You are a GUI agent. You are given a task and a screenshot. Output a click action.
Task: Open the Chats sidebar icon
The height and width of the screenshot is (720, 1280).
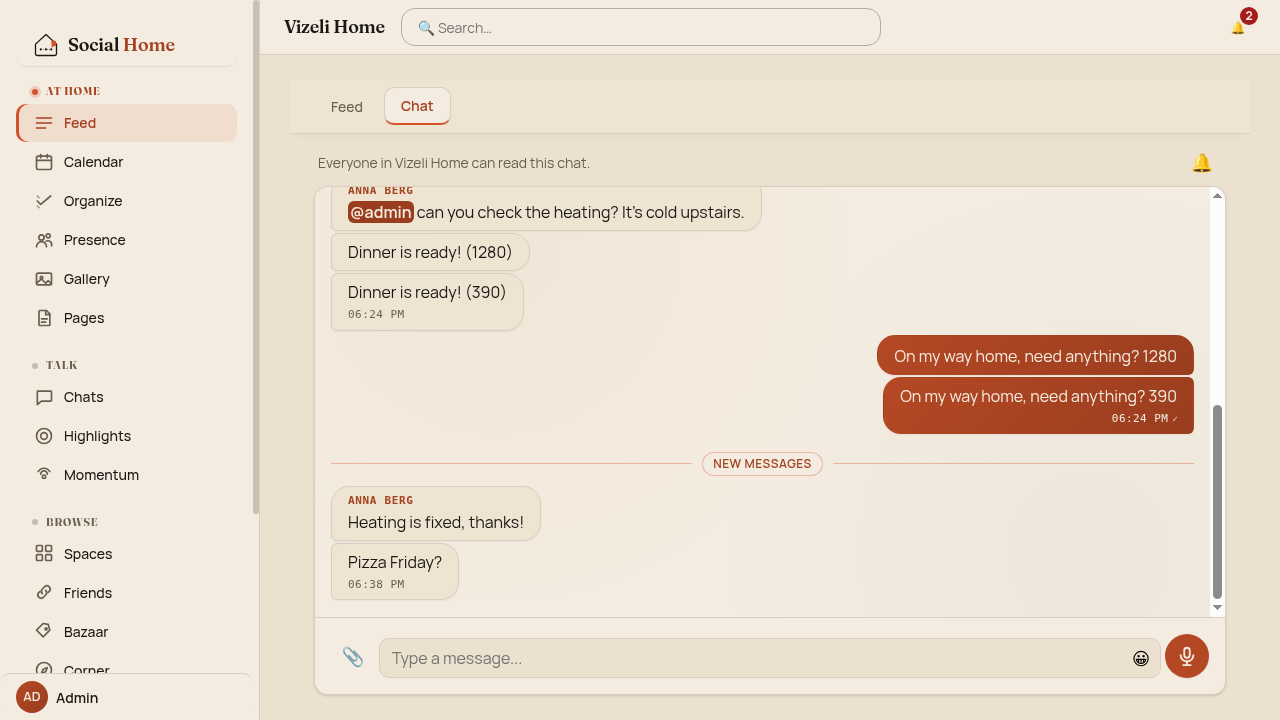click(x=44, y=397)
